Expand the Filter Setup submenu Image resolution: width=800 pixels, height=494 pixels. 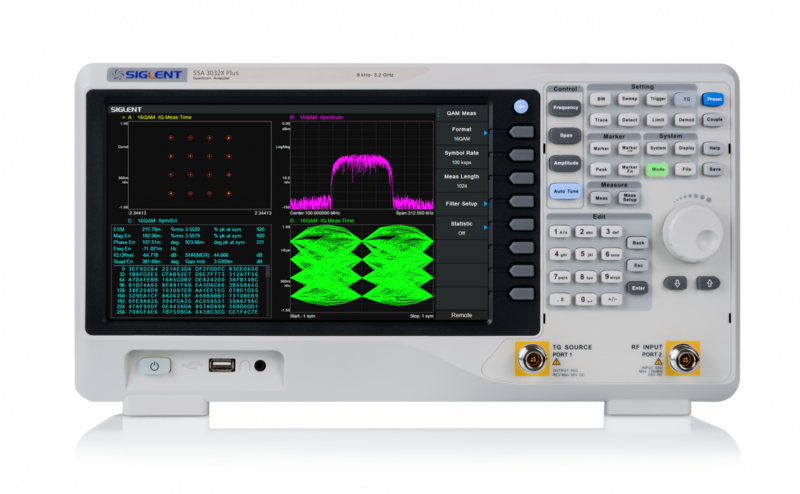[x=462, y=204]
